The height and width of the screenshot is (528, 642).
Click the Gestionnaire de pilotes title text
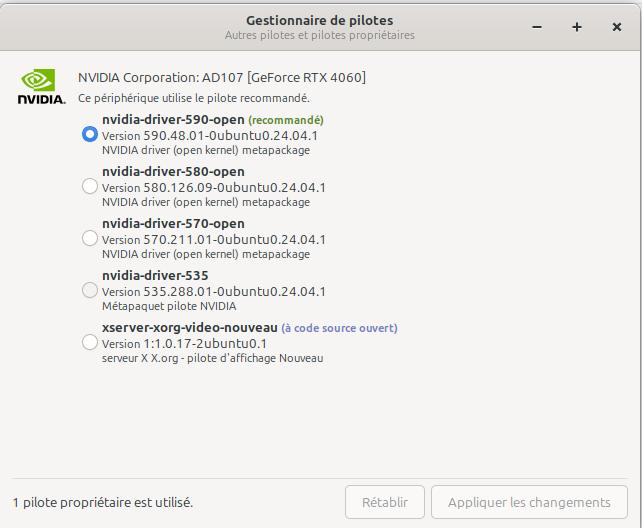point(319,20)
